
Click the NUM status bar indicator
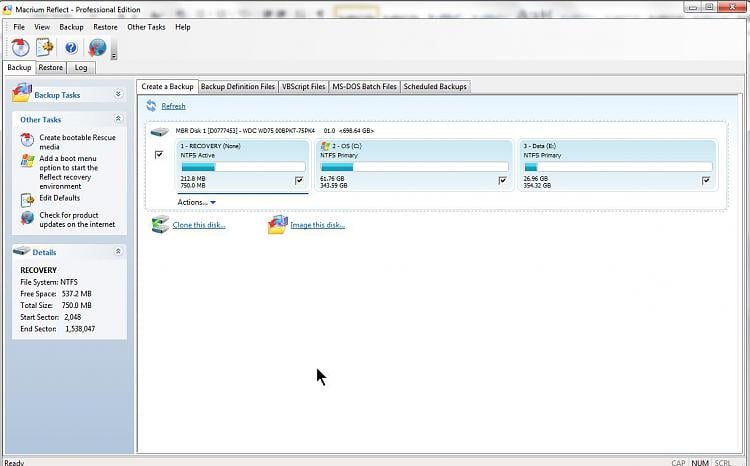point(700,463)
